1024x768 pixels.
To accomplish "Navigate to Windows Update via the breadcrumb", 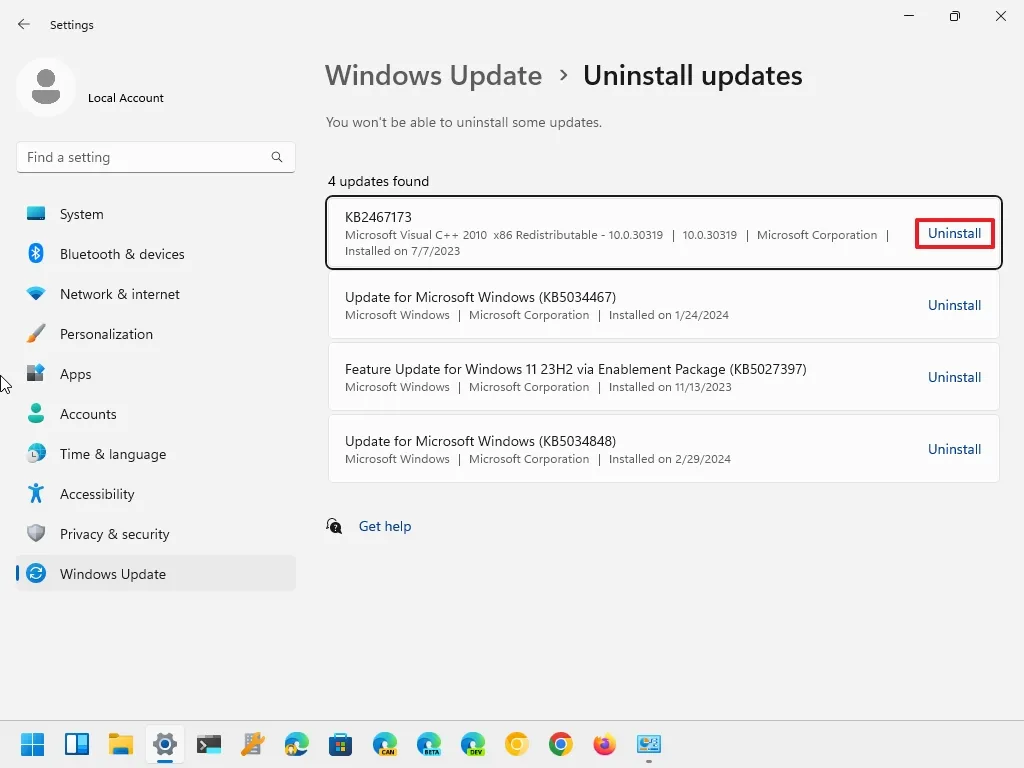I will (x=433, y=75).
